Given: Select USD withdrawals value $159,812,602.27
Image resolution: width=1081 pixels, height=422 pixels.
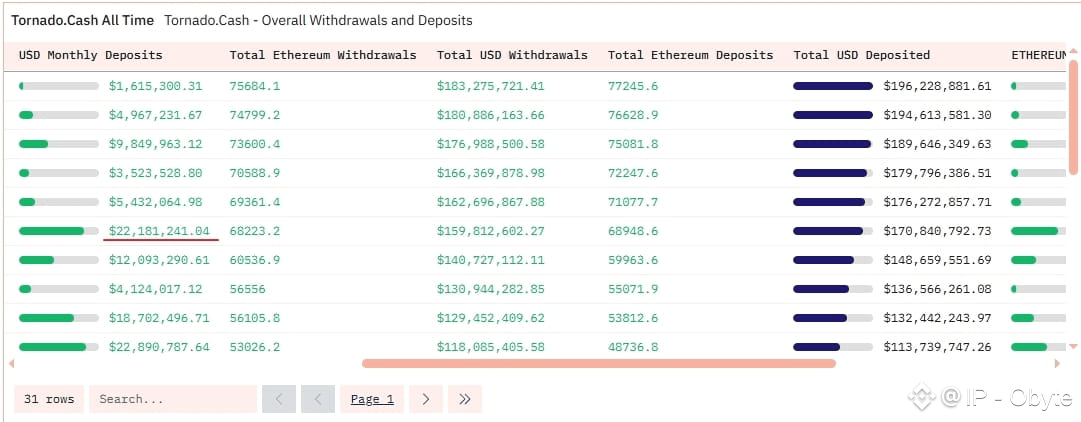Looking at the screenshot, I should (491, 231).
